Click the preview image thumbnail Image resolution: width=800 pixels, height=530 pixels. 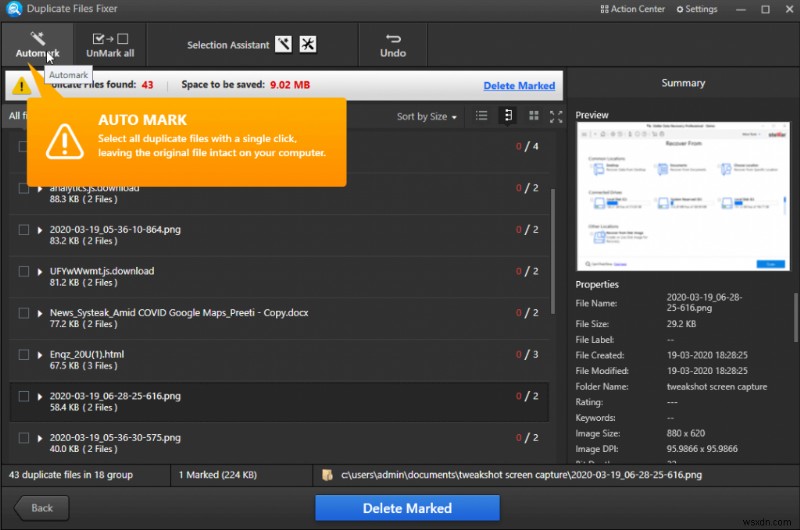683,196
